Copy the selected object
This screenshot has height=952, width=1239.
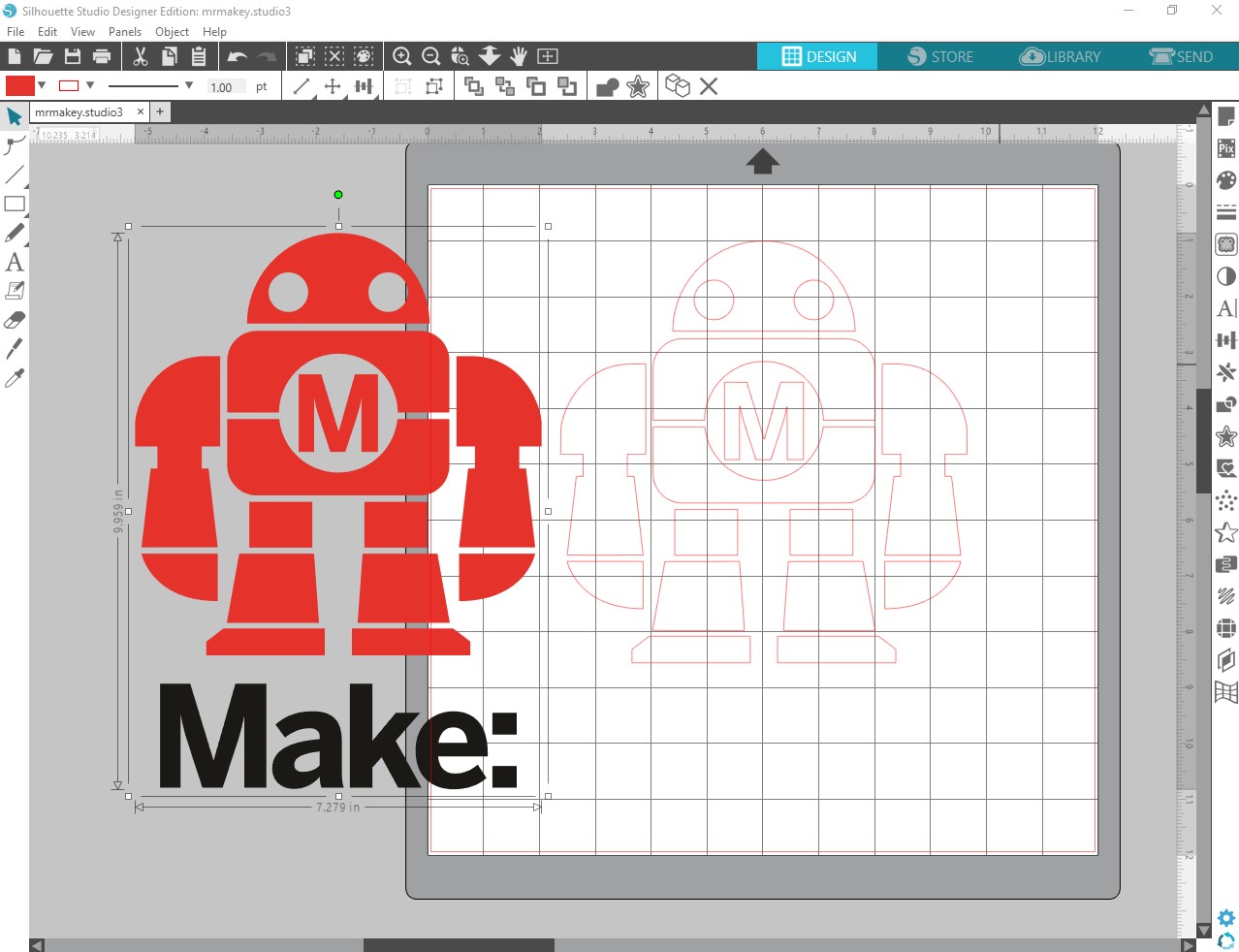170,56
